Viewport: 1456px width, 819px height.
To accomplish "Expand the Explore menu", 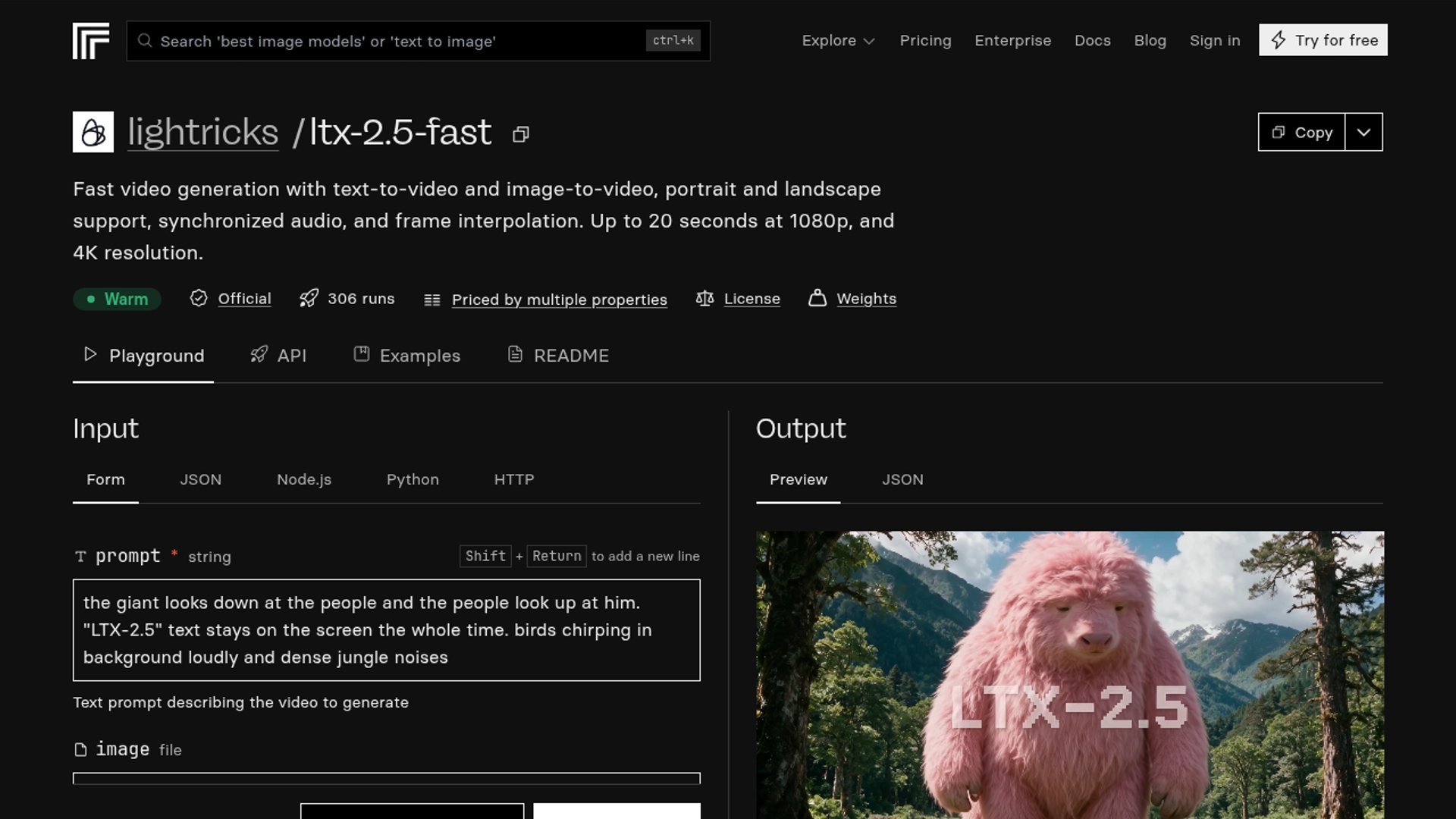I will point(839,41).
